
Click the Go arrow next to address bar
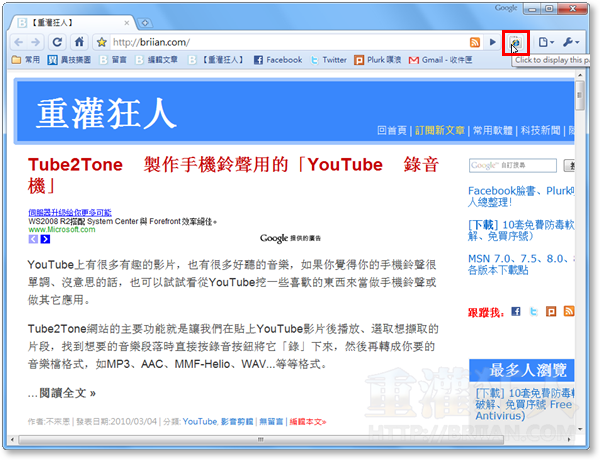493,42
